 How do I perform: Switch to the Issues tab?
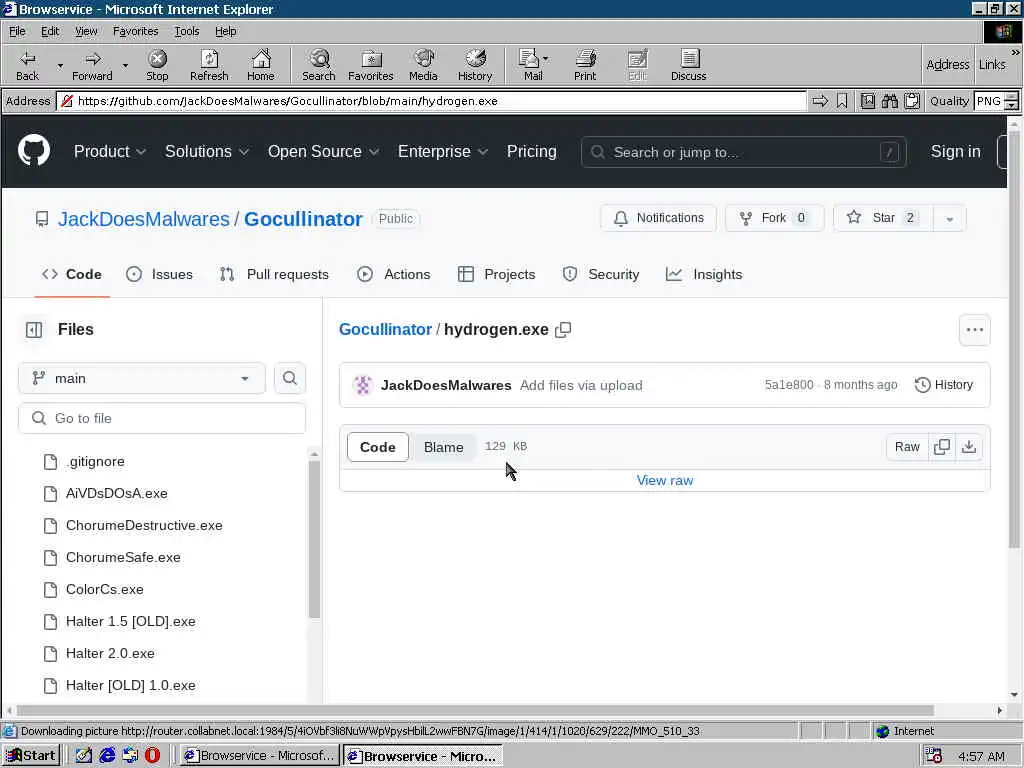click(x=159, y=274)
